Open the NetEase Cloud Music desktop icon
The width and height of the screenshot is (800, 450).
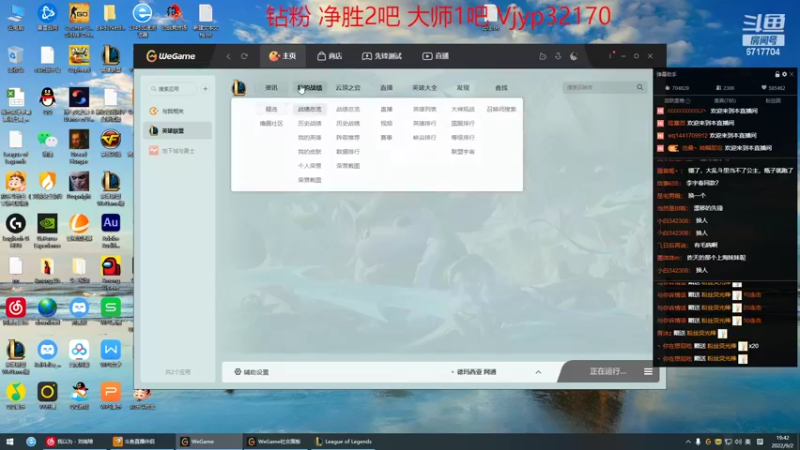click(16, 312)
